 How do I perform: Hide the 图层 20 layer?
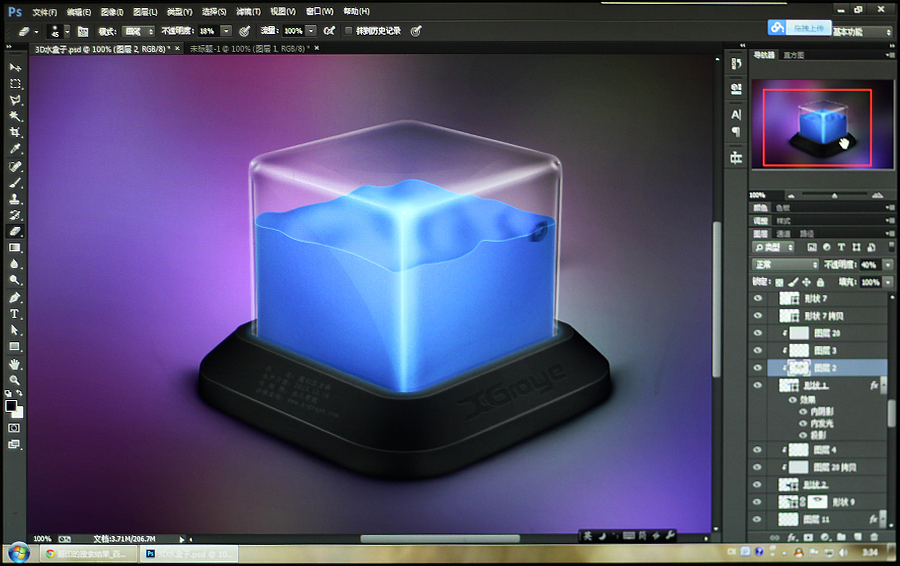[x=758, y=333]
